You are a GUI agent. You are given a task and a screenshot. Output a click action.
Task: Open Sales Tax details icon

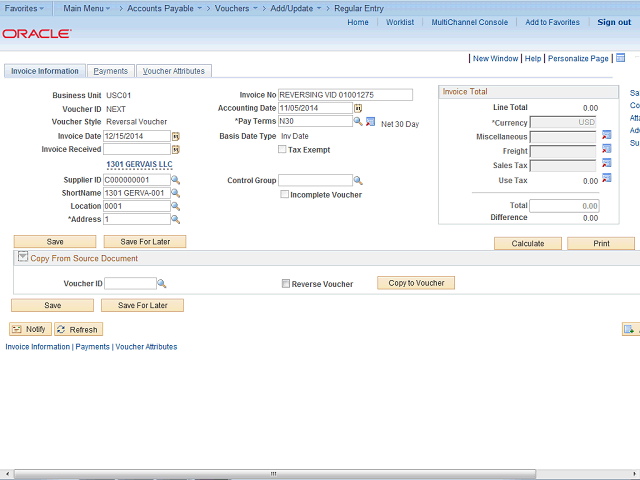(607, 163)
